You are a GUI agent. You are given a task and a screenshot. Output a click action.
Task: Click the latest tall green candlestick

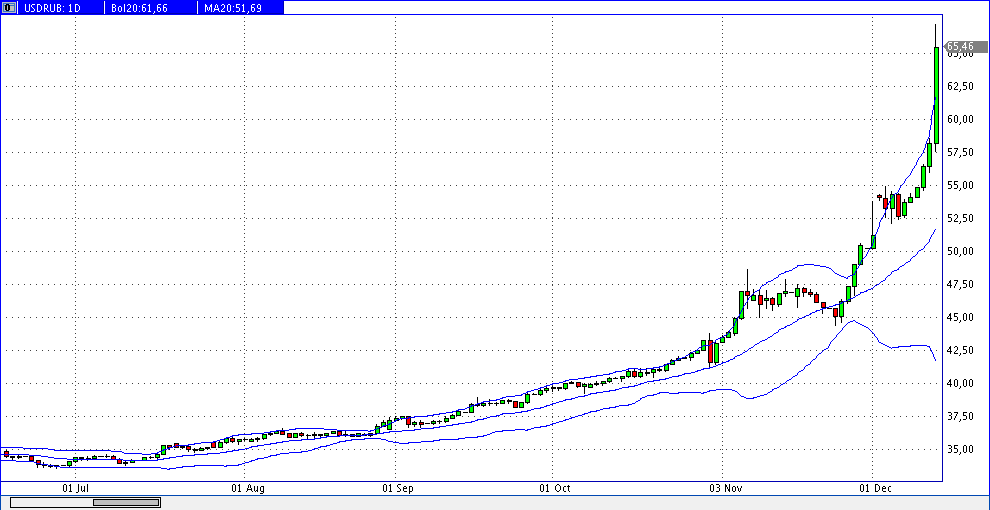936,95
